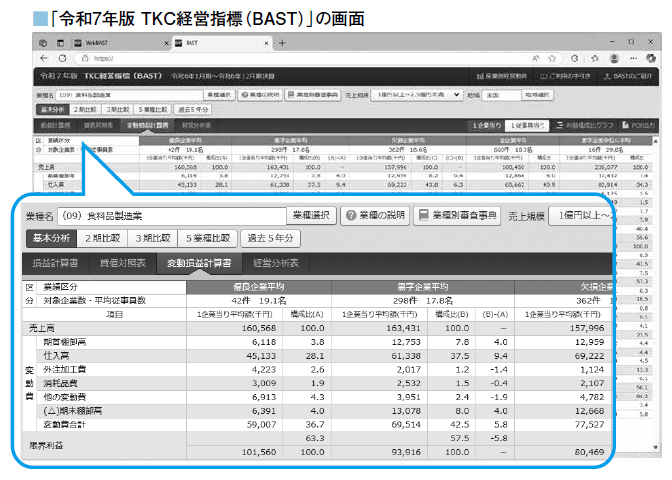
Task: Open the Copilot icon in the browser toolbar
Action: [651, 58]
